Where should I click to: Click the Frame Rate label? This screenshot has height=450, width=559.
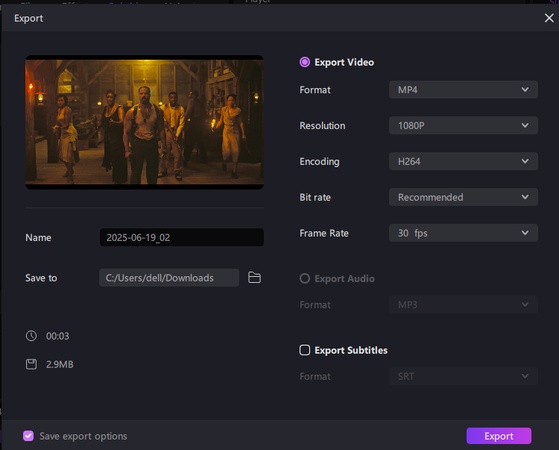click(x=324, y=233)
